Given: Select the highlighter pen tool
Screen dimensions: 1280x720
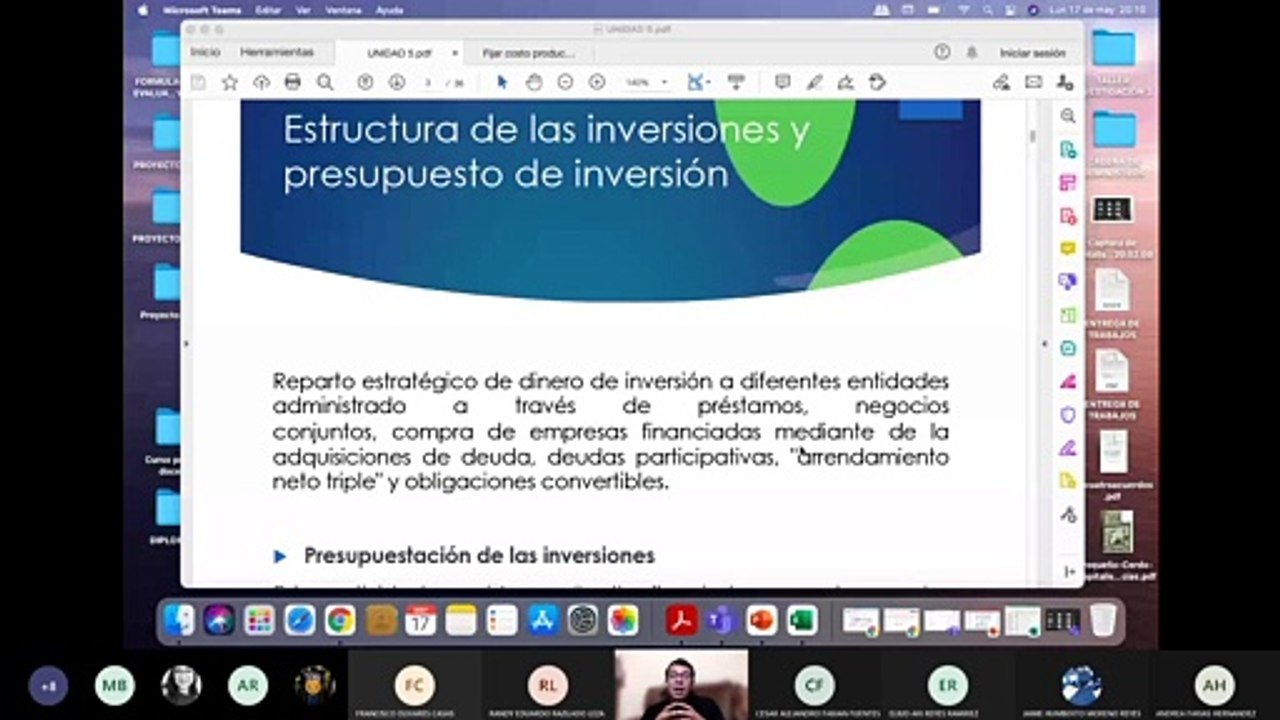Looking at the screenshot, I should click(815, 82).
